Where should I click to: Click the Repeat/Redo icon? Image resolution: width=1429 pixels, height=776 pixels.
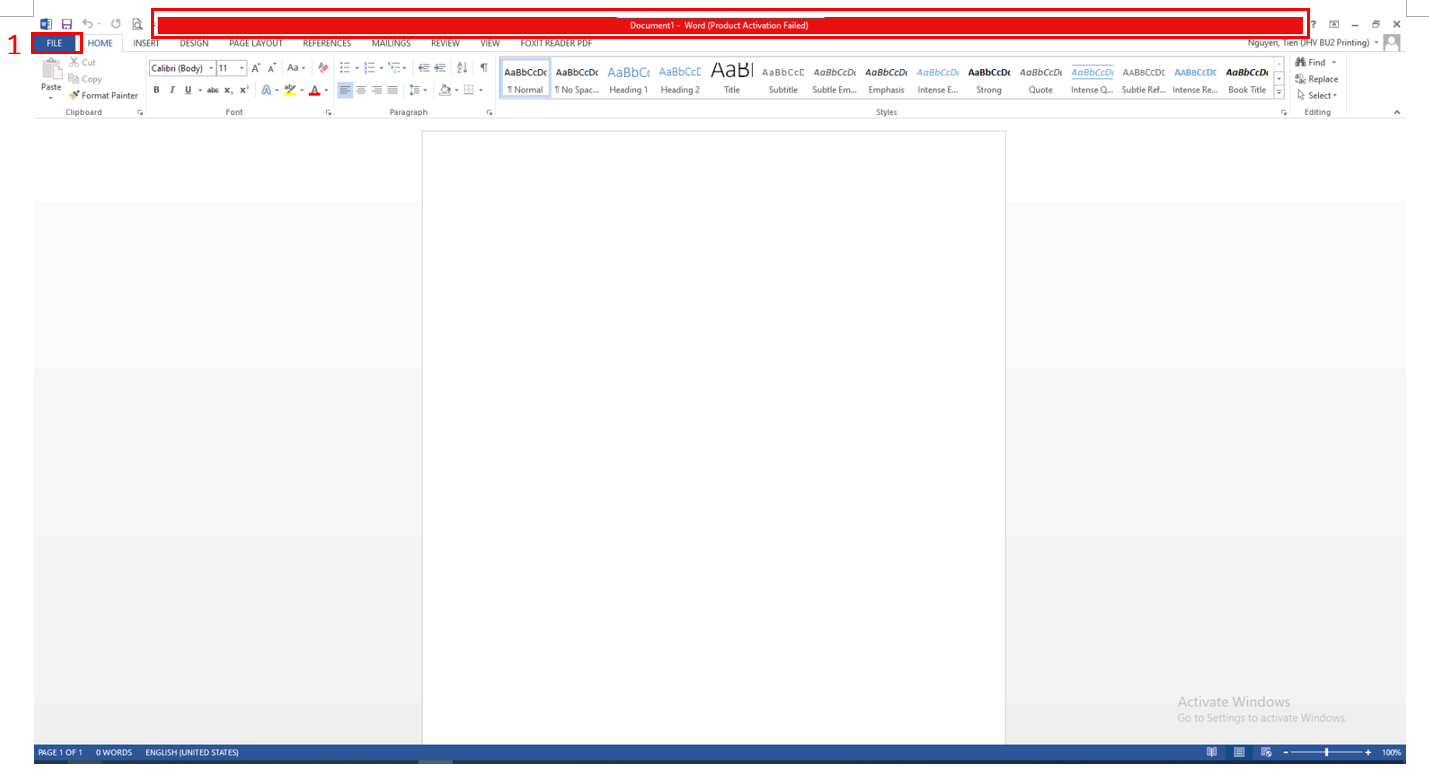click(x=116, y=24)
